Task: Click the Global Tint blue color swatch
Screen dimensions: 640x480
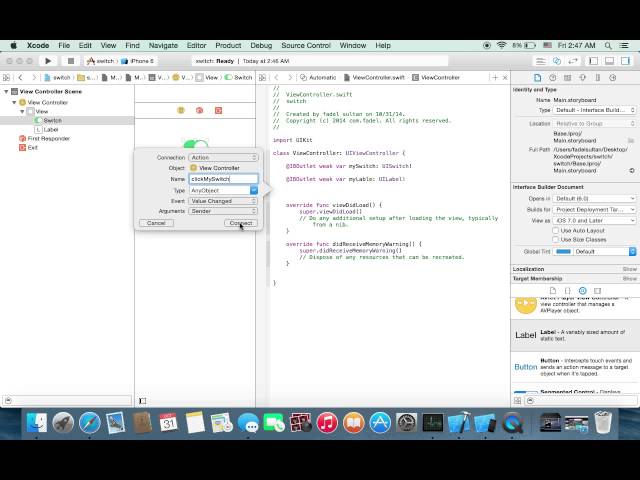Action: (x=563, y=251)
